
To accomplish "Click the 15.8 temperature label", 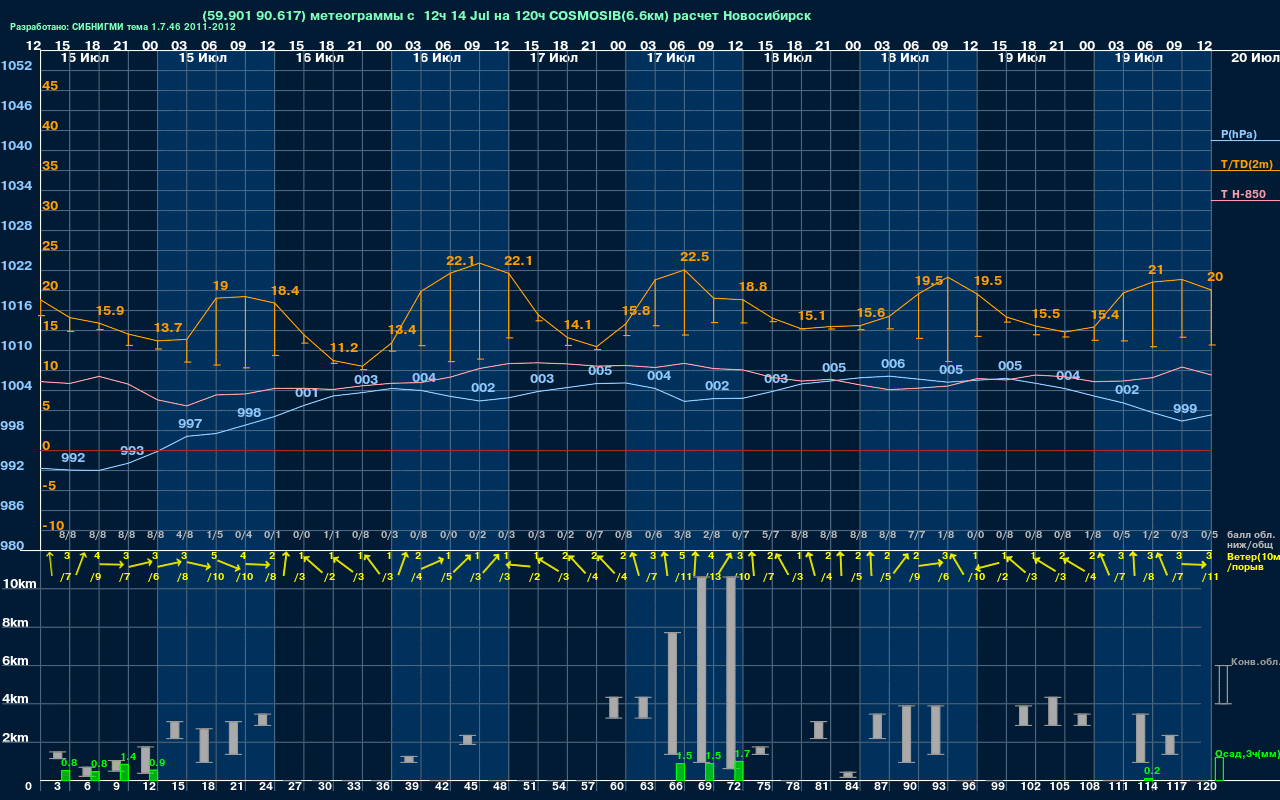I will click(x=636, y=311).
